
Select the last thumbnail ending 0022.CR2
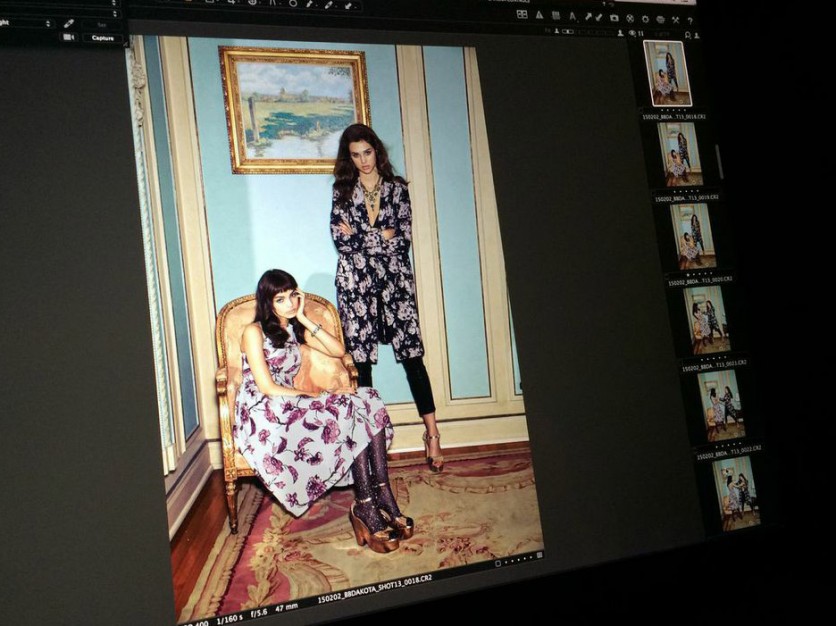pos(736,492)
